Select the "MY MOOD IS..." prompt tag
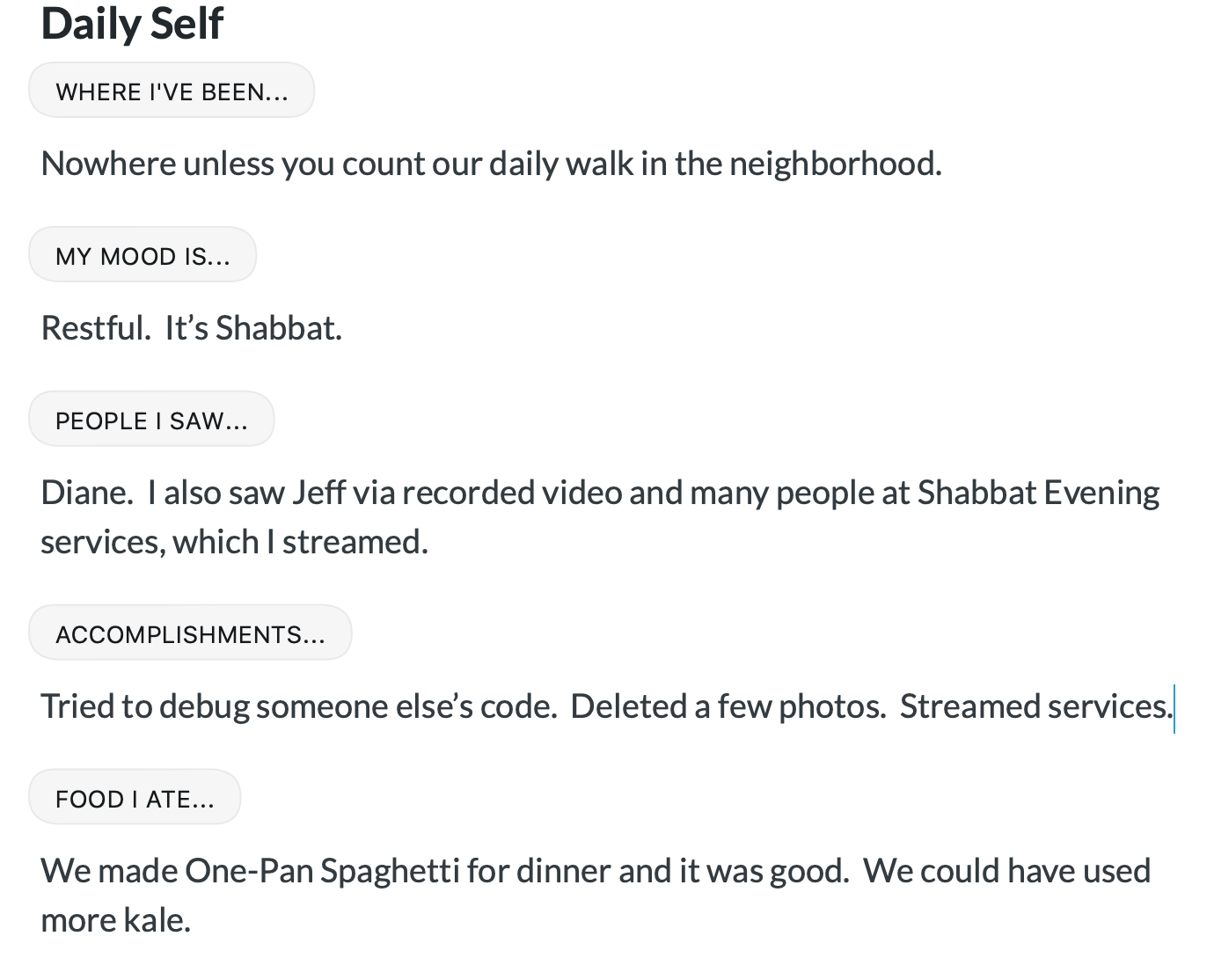The width and height of the screenshot is (1214, 980). tap(143, 256)
